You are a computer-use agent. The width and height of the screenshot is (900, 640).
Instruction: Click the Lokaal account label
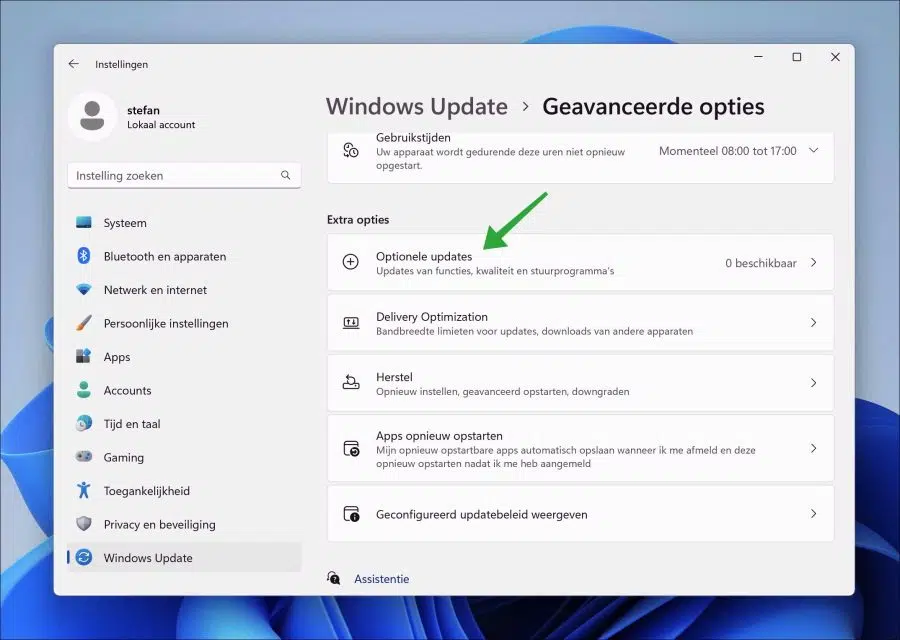pyautogui.click(x=161, y=125)
